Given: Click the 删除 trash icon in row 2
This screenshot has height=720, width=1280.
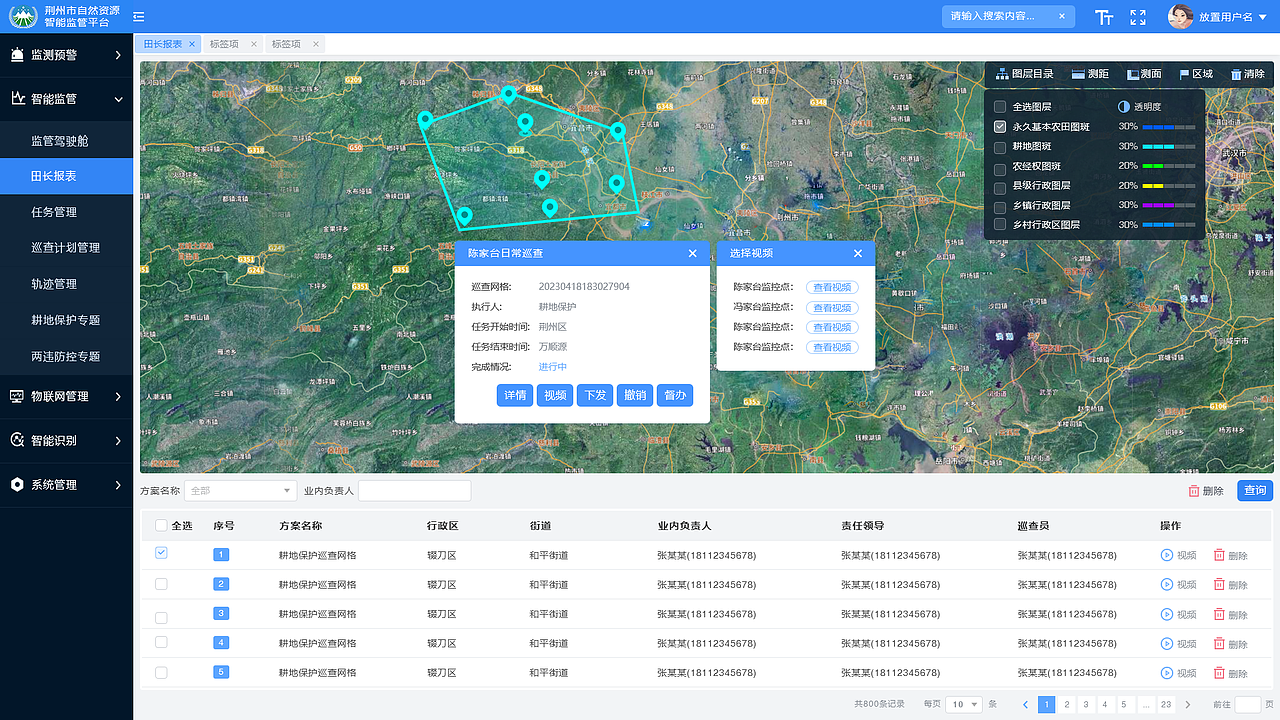Looking at the screenshot, I should click(x=1219, y=584).
